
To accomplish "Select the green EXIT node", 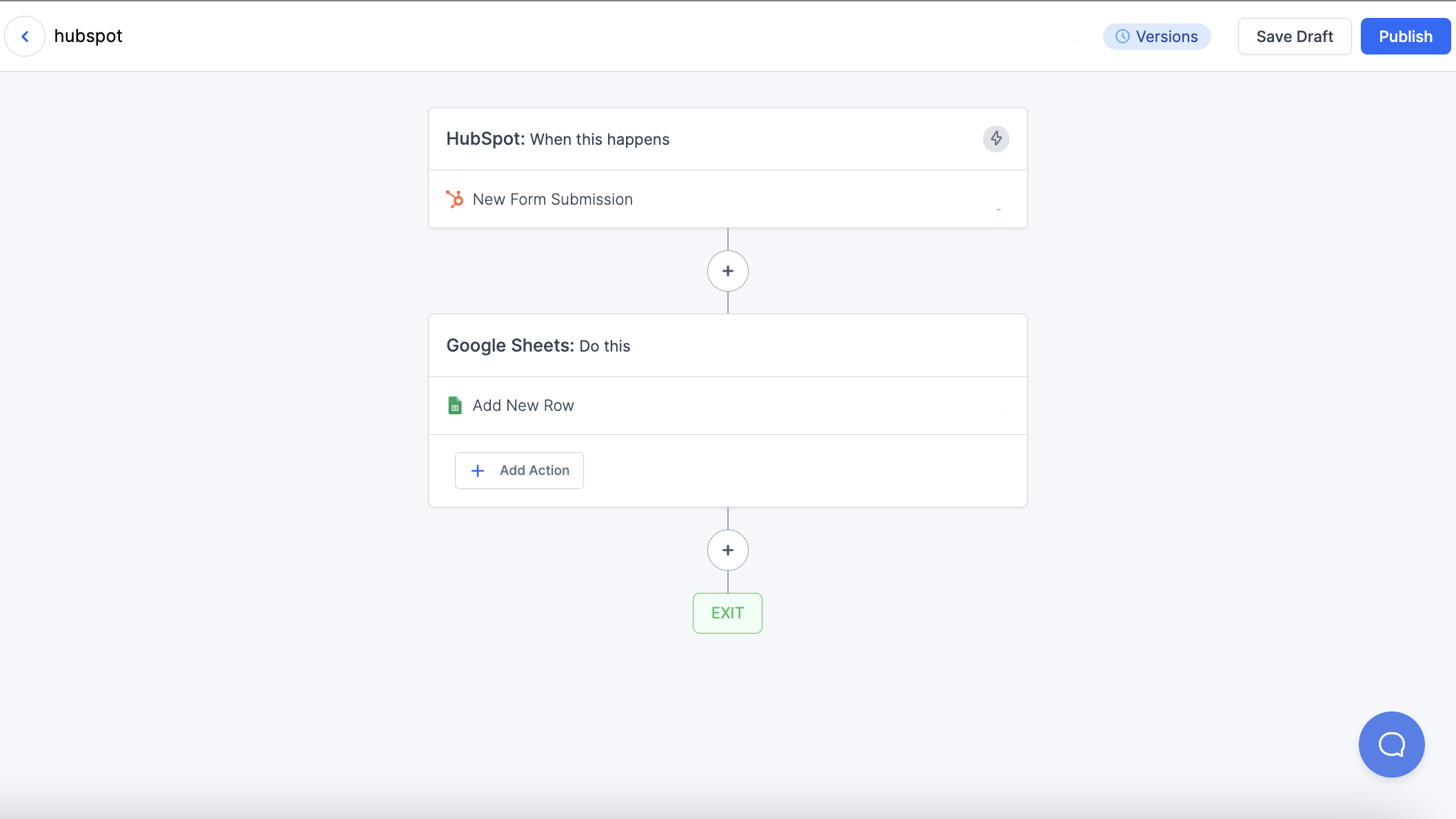I will coord(727,612).
